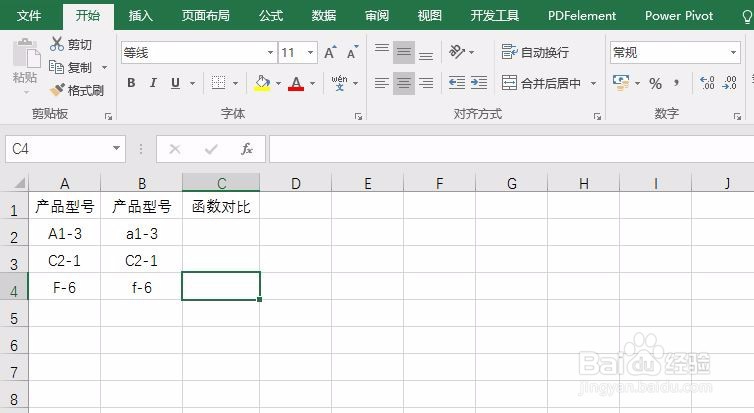Toggle underline formatting U
Screen dimensions: 754x413
pyautogui.click(x=176, y=83)
